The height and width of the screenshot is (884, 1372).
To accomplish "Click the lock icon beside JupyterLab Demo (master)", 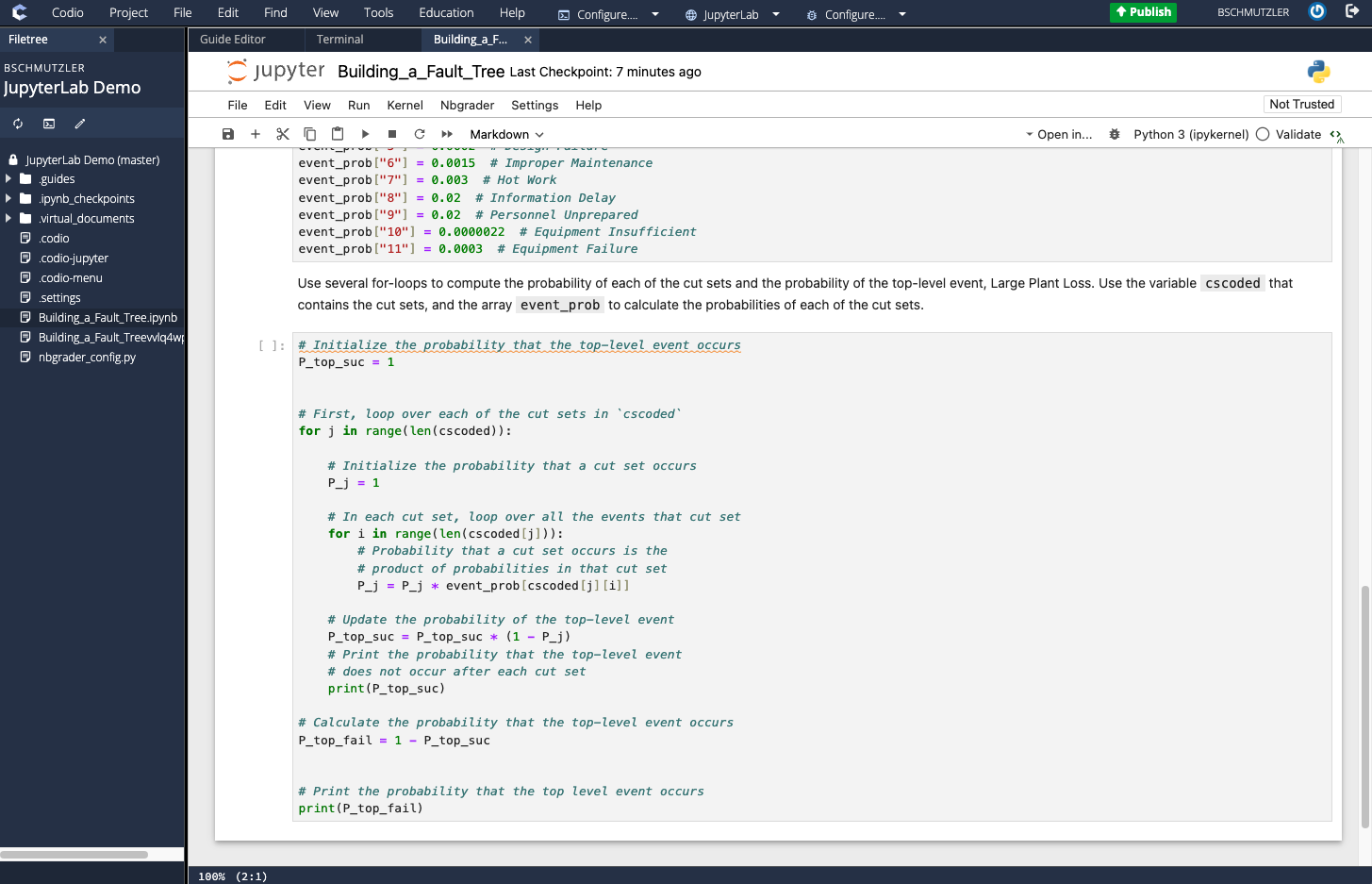I will (13, 159).
